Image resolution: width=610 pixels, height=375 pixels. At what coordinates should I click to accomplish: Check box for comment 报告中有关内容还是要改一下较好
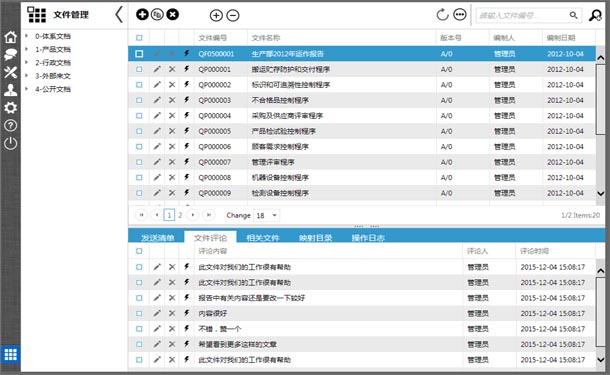coord(139,298)
